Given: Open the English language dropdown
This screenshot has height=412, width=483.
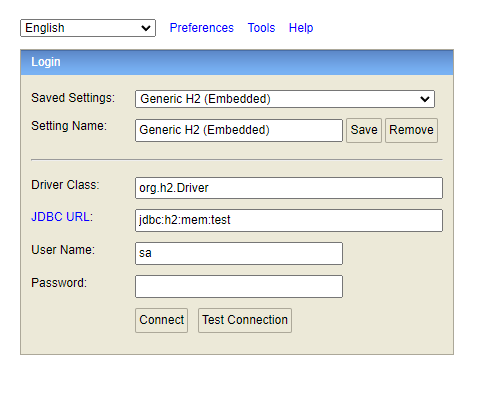Looking at the screenshot, I should click(x=88, y=28).
